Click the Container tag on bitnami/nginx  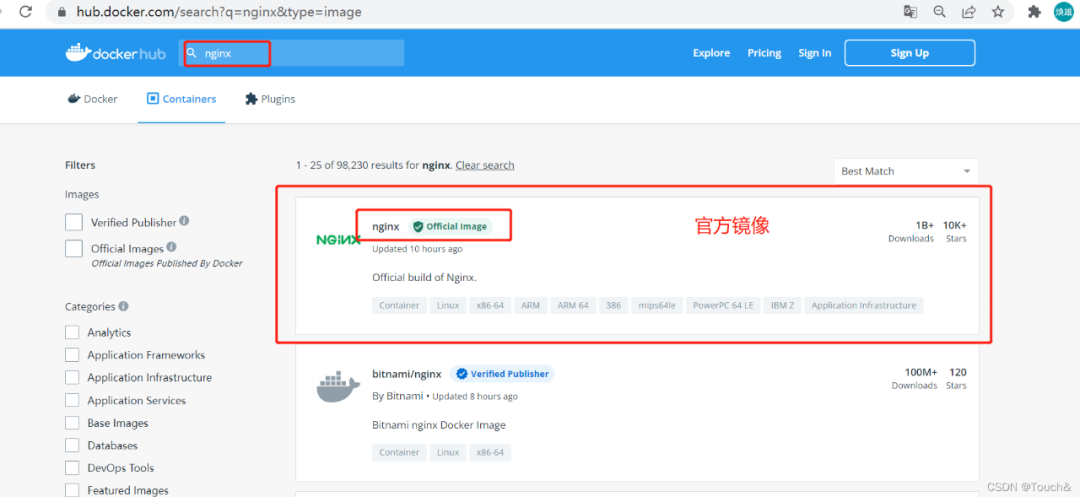coord(399,452)
